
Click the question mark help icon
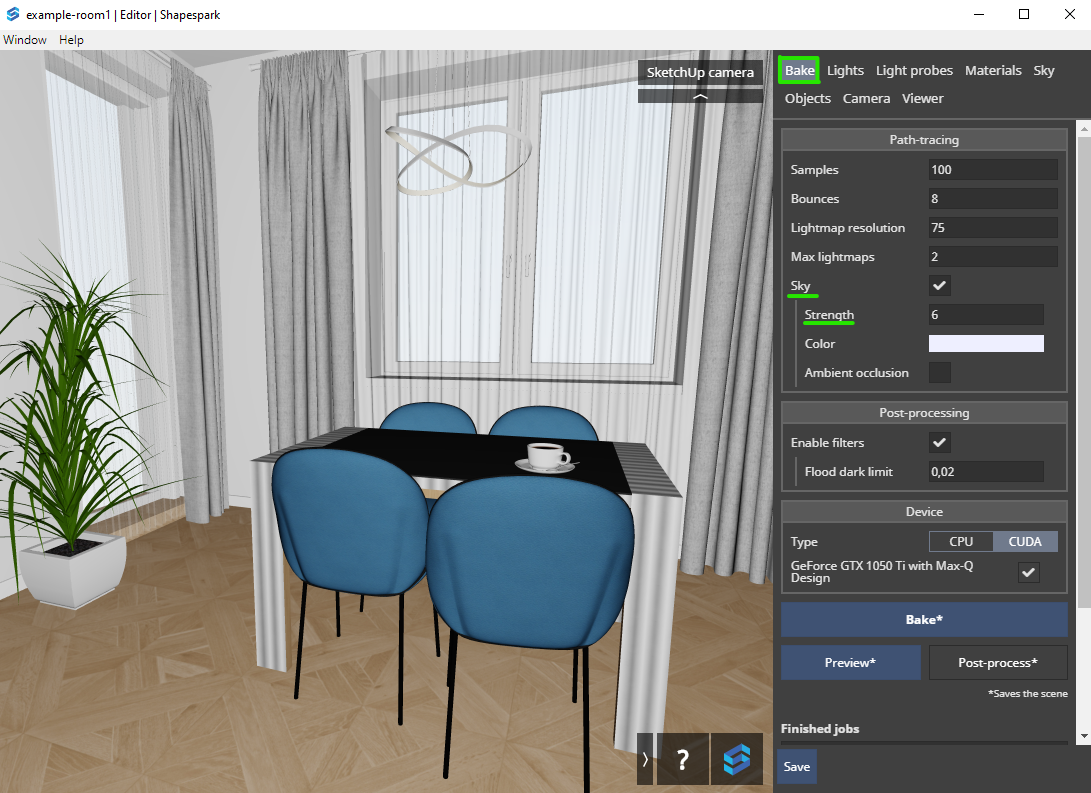click(x=682, y=759)
